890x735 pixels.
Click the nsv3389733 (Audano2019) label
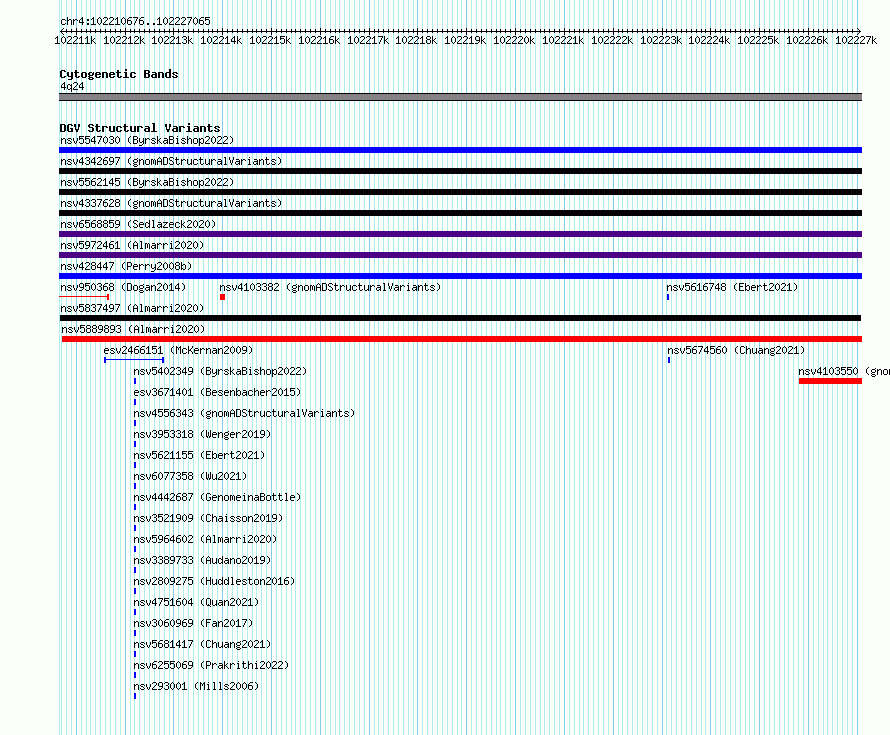202,560
